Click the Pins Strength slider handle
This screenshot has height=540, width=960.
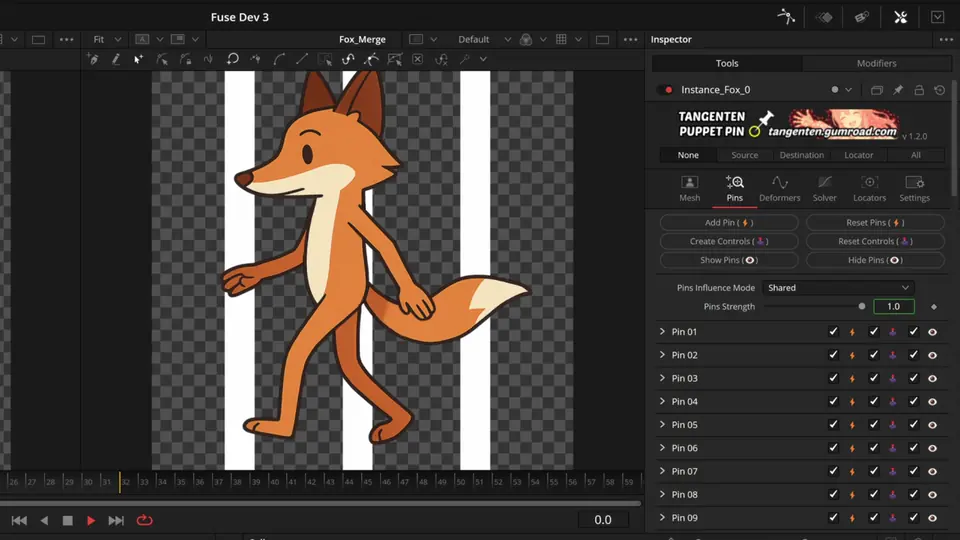[862, 307]
